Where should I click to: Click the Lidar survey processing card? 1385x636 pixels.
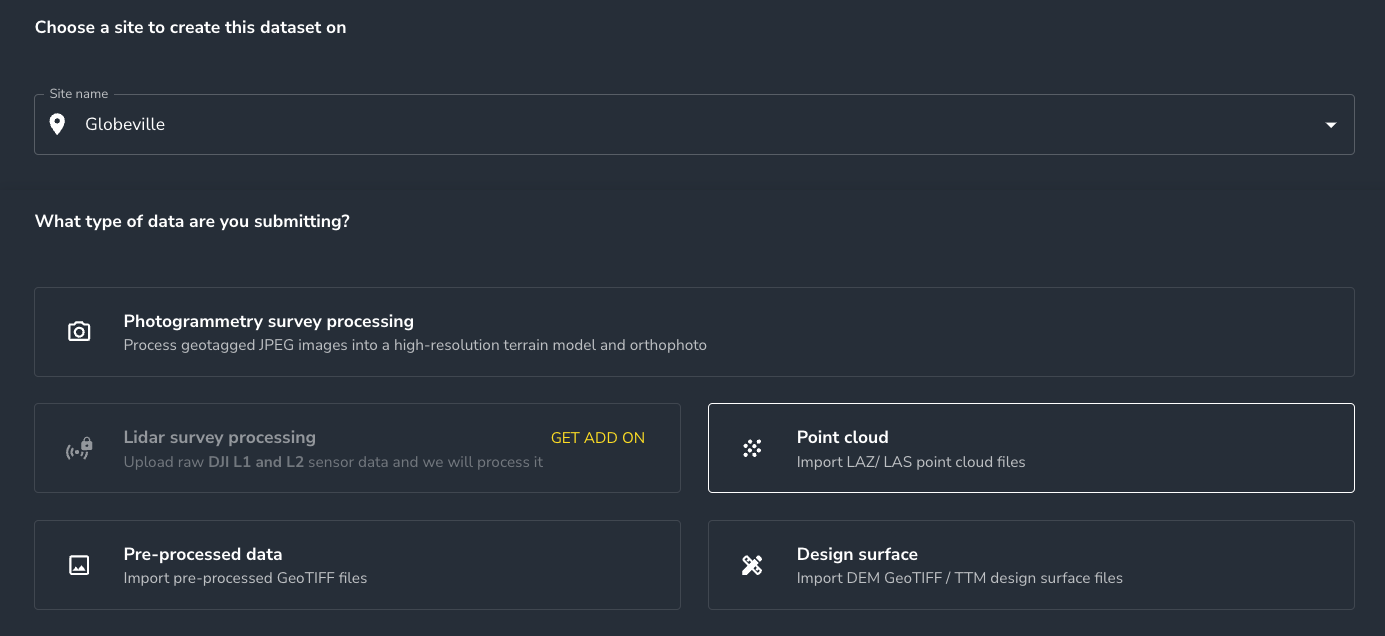(x=357, y=447)
